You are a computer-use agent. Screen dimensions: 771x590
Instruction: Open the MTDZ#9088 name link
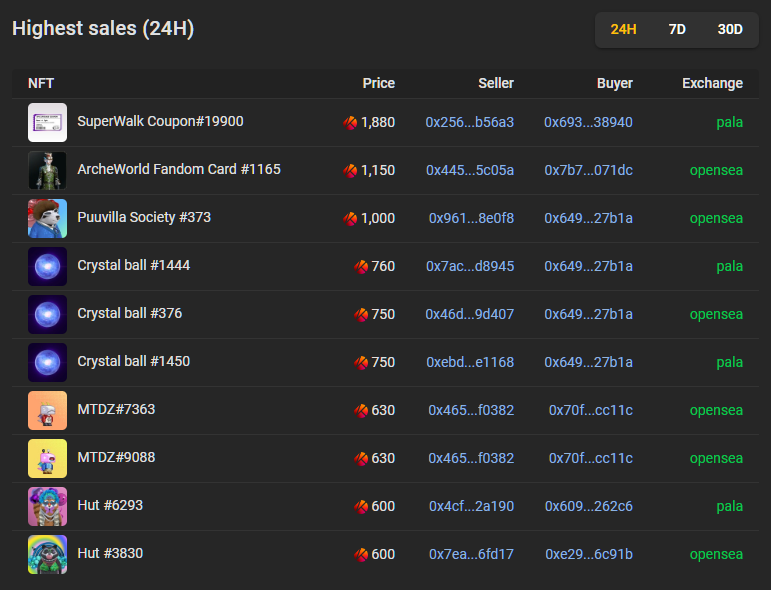pyautogui.click(x=116, y=457)
